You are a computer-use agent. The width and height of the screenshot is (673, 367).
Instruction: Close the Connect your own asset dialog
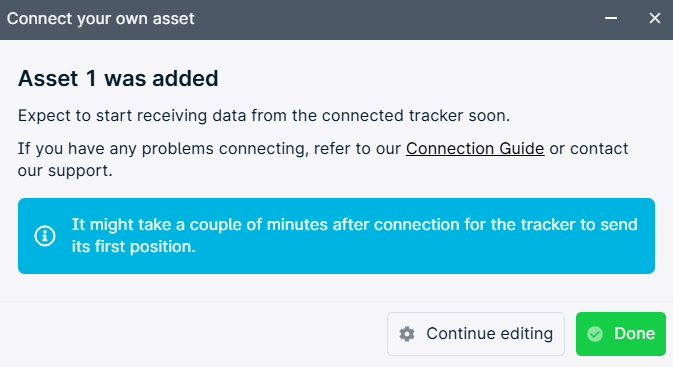pos(655,18)
